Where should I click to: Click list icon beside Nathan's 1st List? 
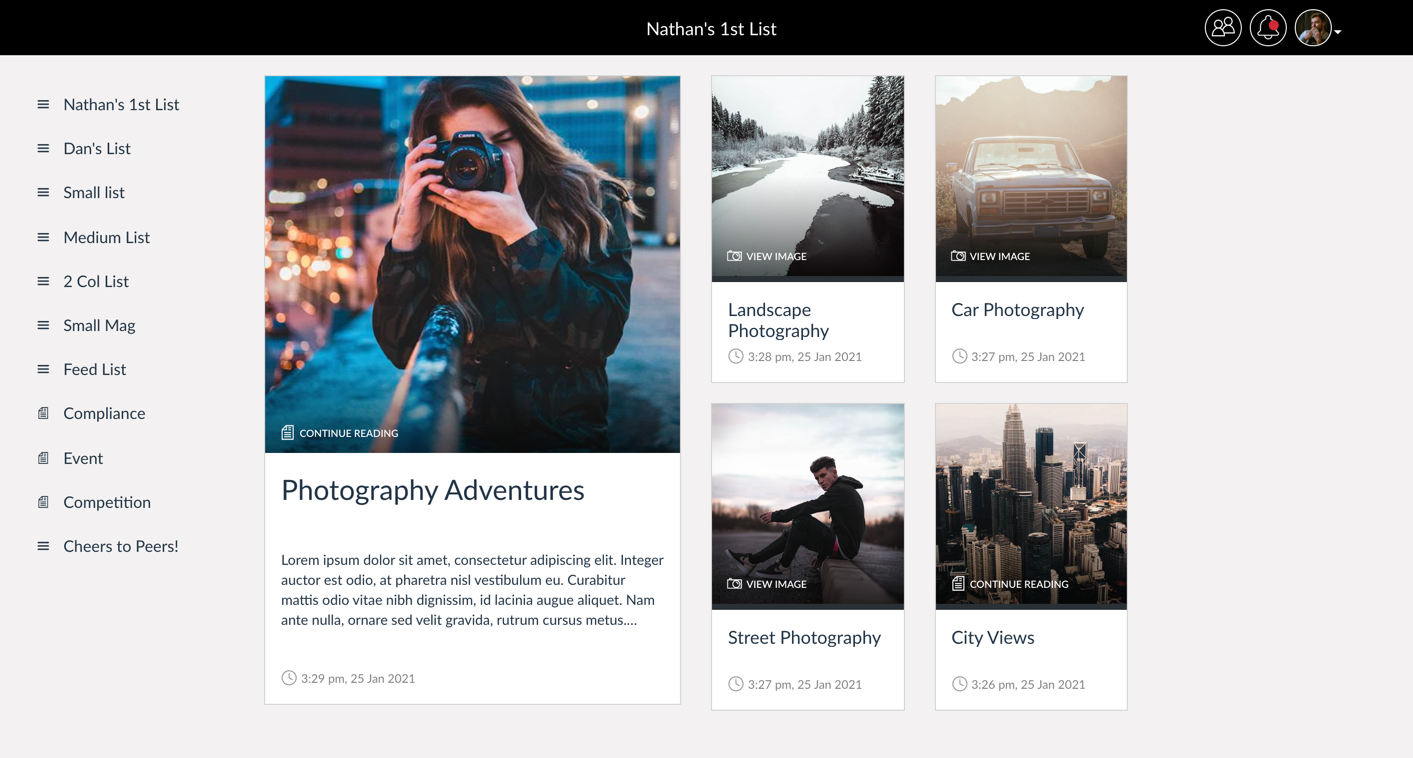(x=43, y=104)
